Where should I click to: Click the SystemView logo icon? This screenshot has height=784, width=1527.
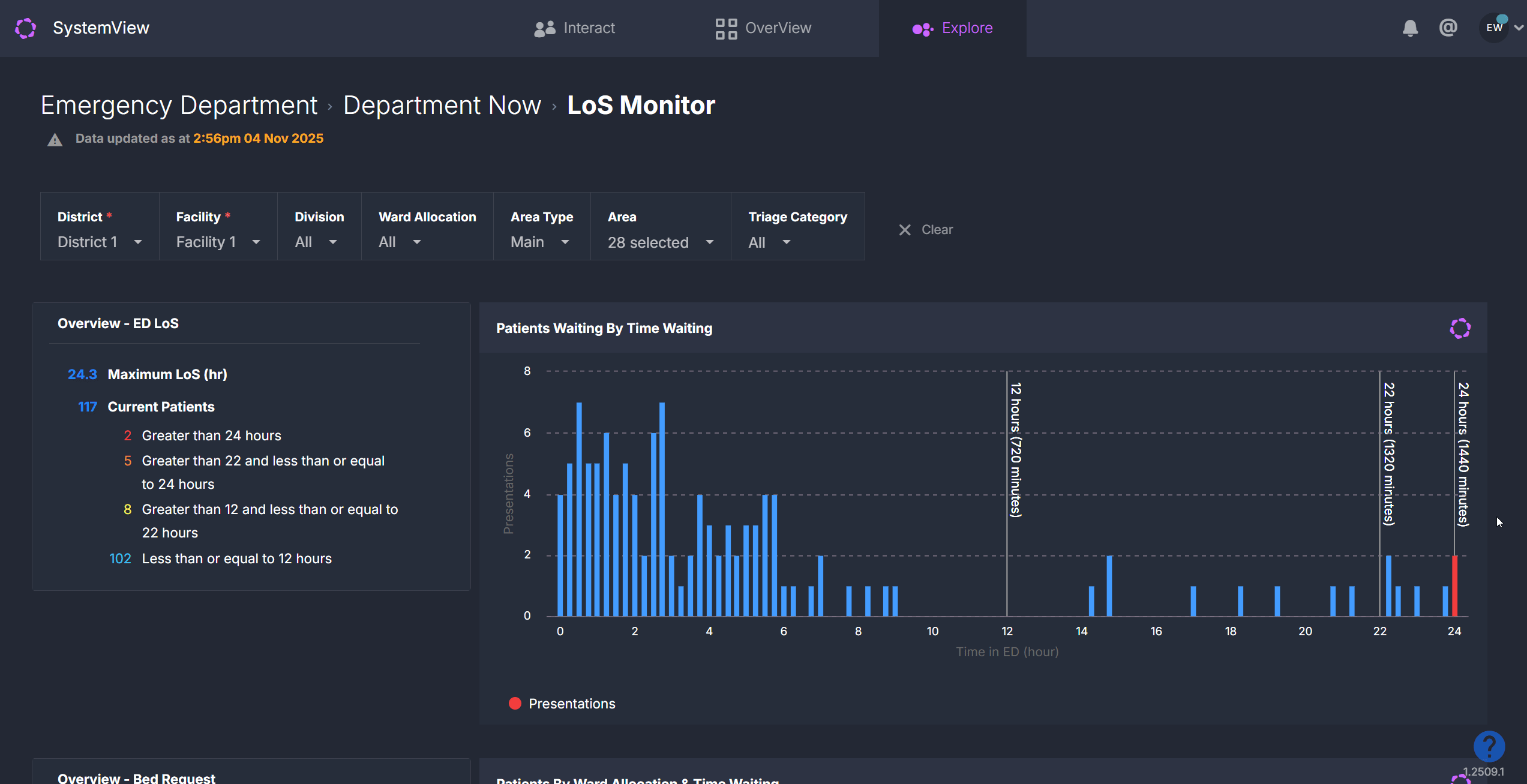click(x=26, y=28)
